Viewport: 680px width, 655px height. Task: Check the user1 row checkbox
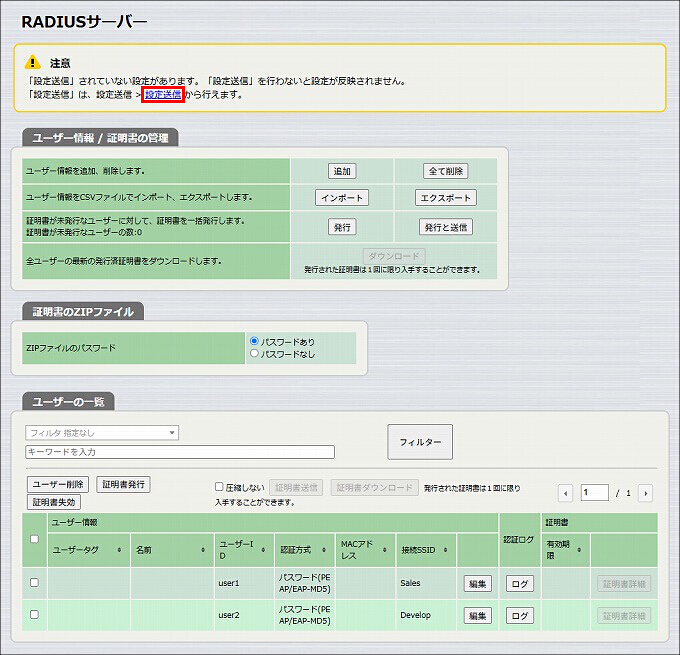coord(34,583)
